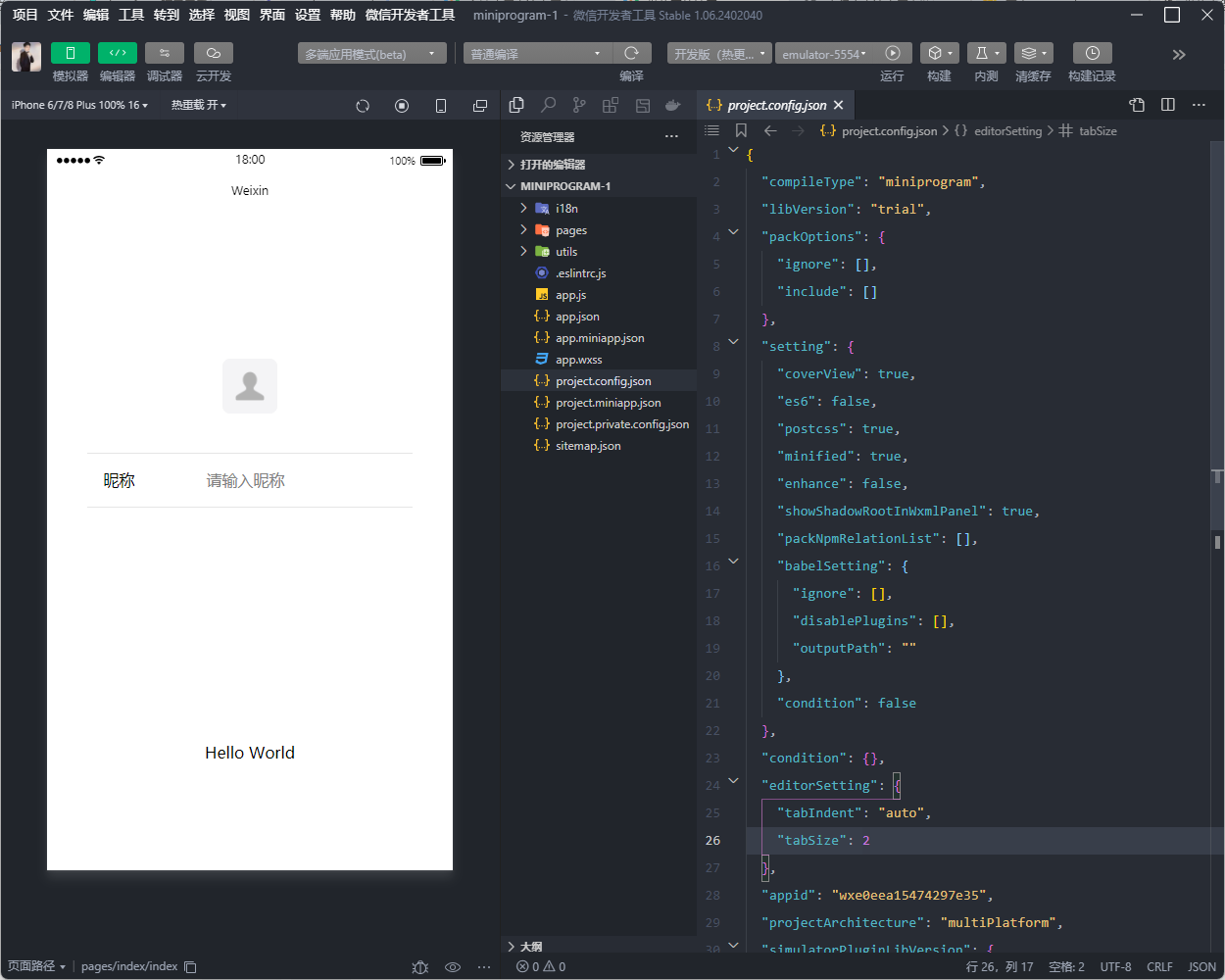Select the project.config.json editor tab
This screenshot has height=980, width=1225.
(x=775, y=105)
